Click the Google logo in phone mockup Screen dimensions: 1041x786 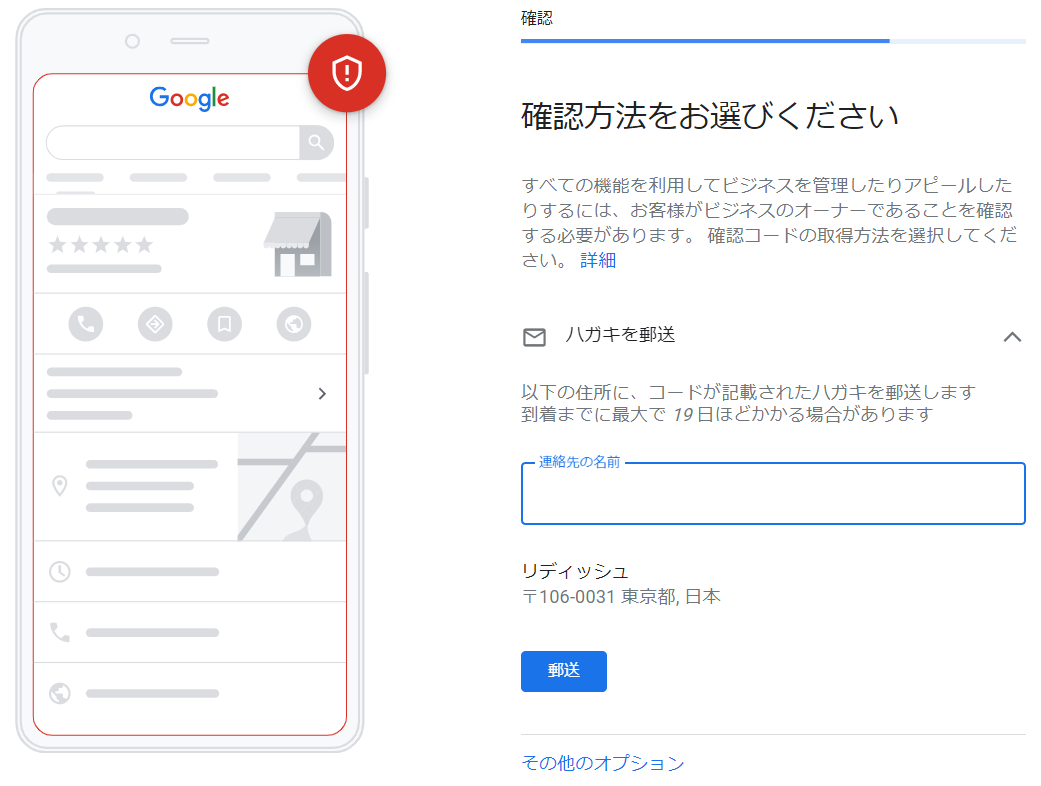point(189,98)
